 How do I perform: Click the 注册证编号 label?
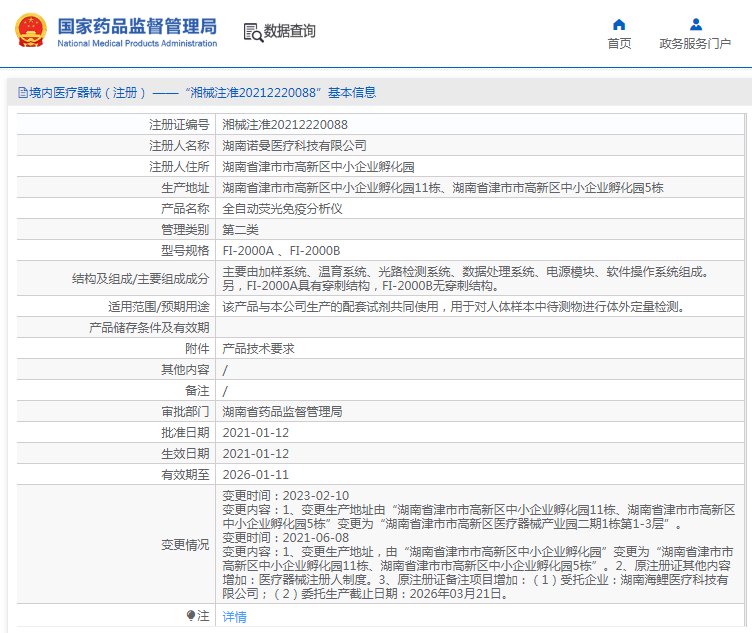pyautogui.click(x=179, y=125)
